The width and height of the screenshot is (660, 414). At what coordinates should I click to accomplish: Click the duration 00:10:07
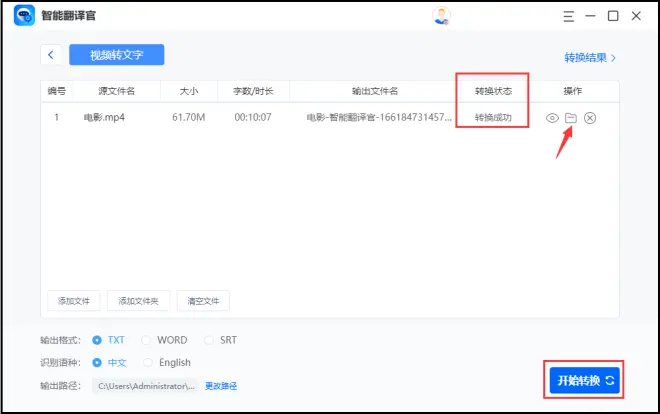click(x=253, y=117)
